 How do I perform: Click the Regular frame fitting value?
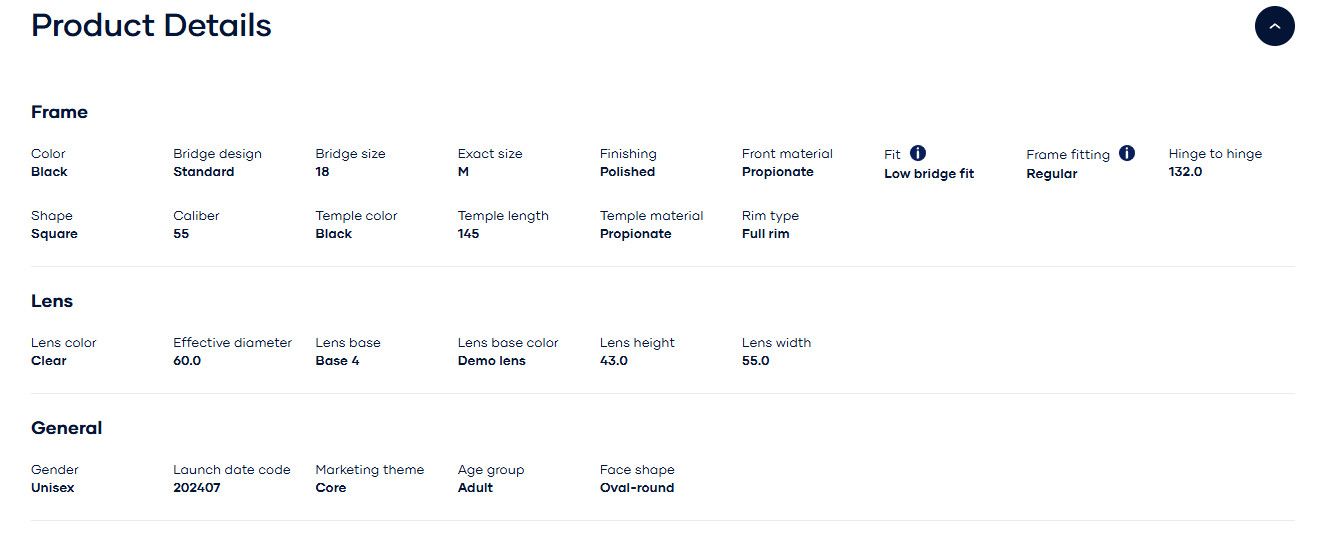tap(1052, 174)
